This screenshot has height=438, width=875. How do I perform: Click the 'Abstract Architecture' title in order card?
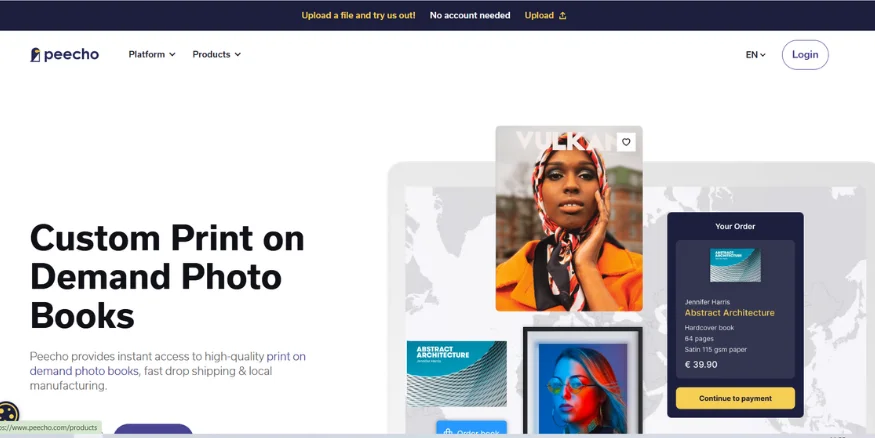[729, 313]
